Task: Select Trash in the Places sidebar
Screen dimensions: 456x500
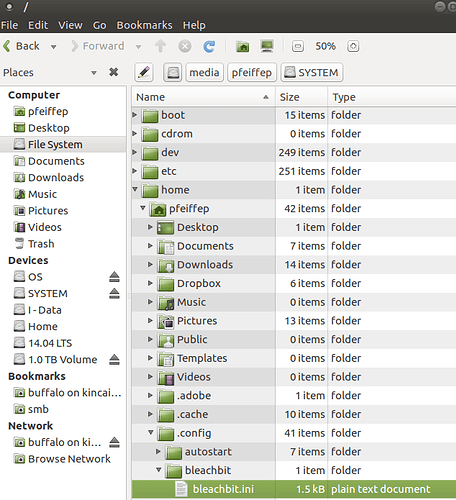Action: (41, 244)
